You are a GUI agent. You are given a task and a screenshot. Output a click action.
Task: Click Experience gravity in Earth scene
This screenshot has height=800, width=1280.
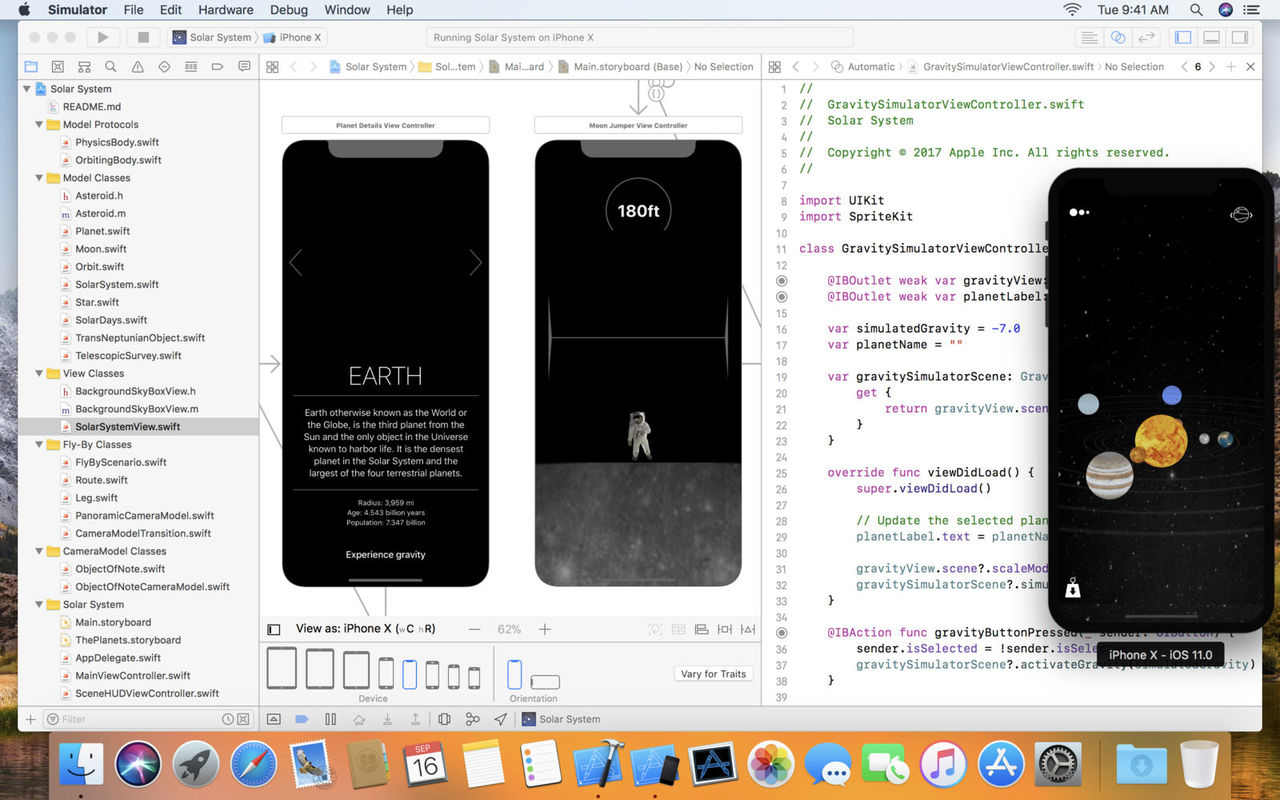point(385,554)
